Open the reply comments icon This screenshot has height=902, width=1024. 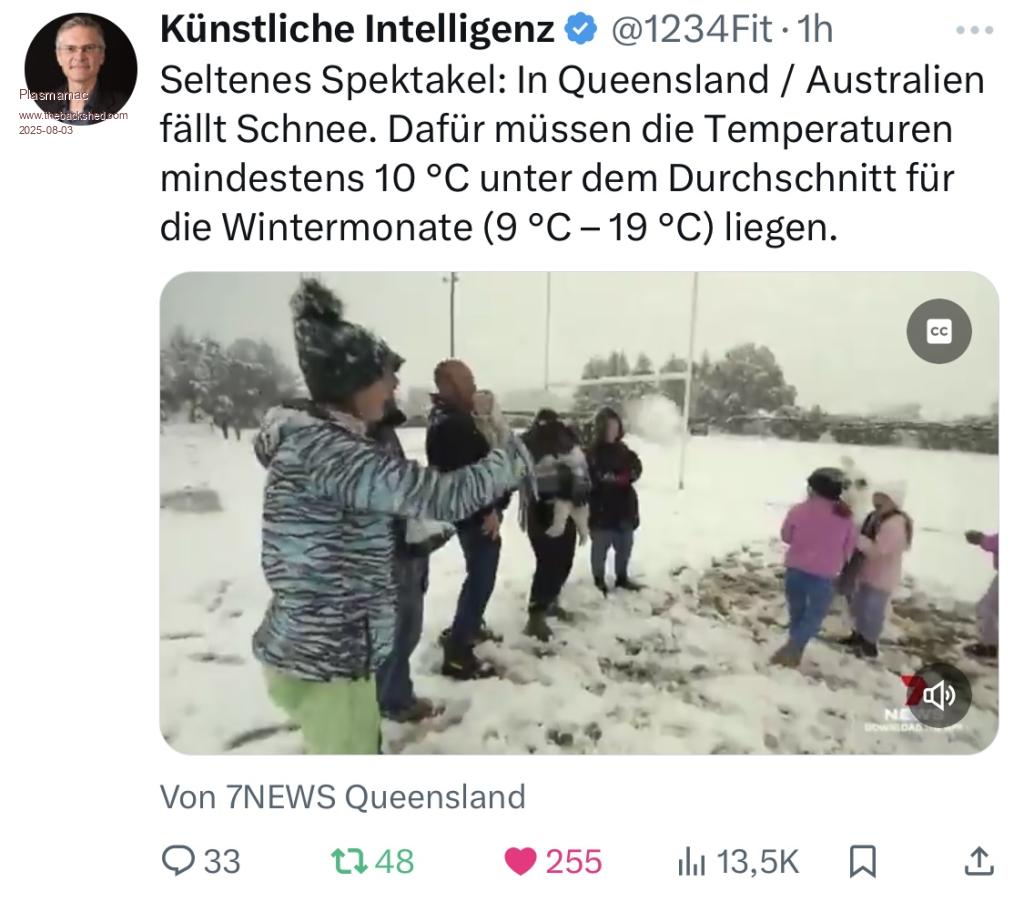(x=178, y=860)
